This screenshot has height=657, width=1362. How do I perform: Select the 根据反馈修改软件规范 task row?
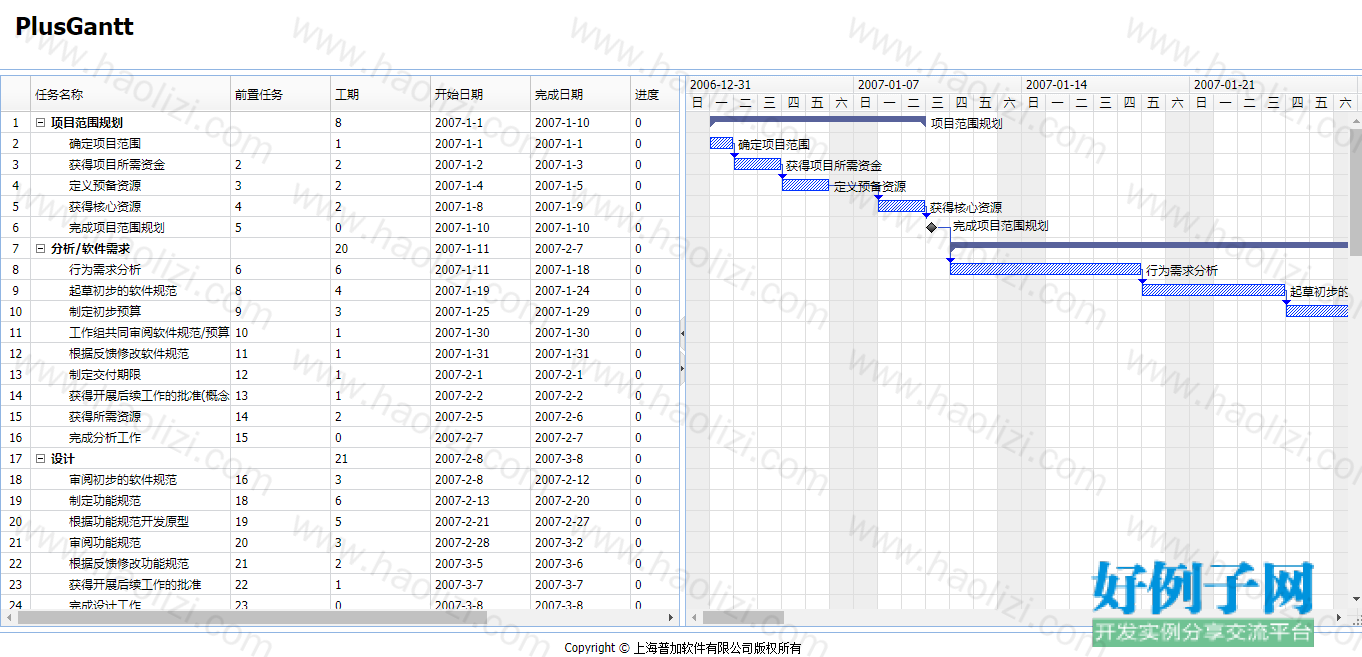point(340,353)
